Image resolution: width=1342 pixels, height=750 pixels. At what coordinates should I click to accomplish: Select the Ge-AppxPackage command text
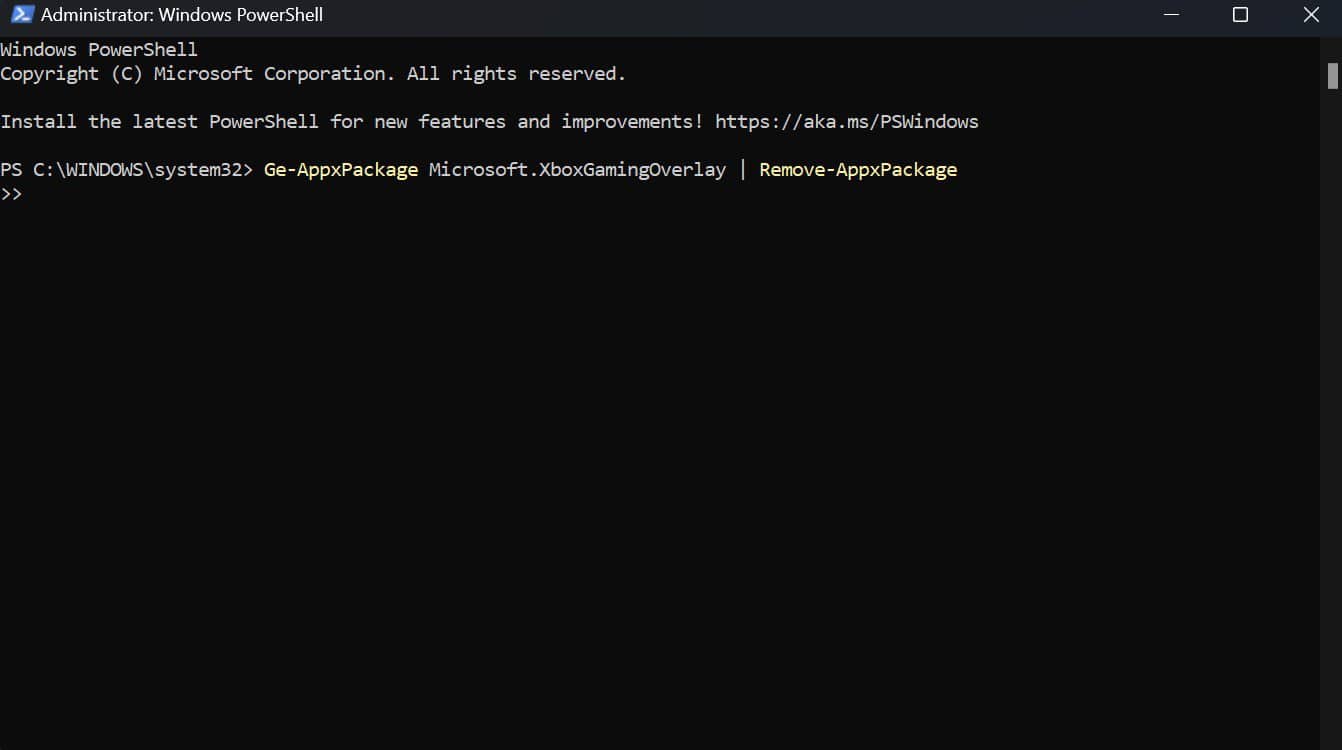[340, 169]
